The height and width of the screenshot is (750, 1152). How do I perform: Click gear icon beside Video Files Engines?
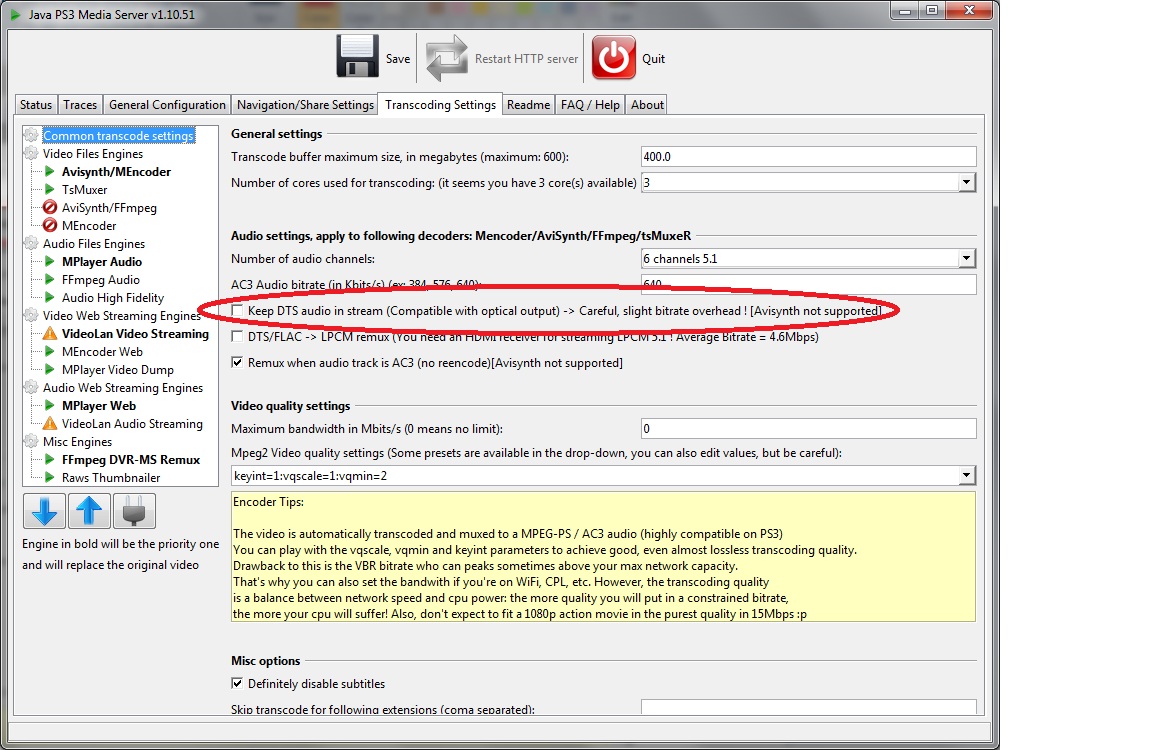pyautogui.click(x=31, y=154)
